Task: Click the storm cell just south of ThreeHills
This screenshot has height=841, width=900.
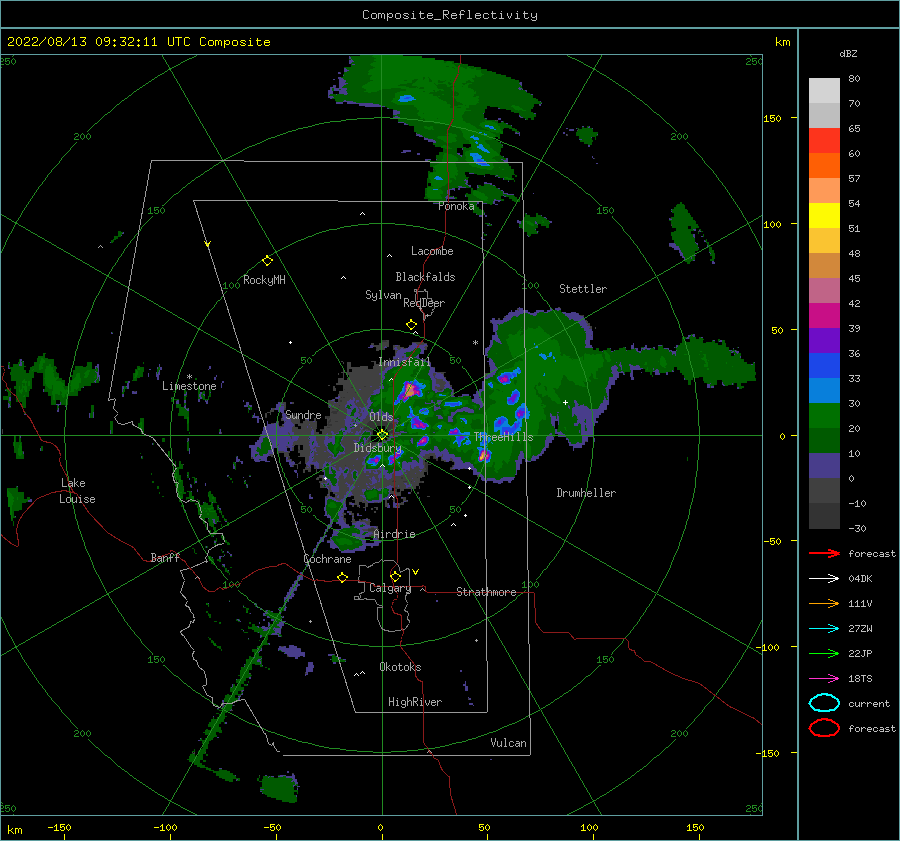Action: [484, 455]
